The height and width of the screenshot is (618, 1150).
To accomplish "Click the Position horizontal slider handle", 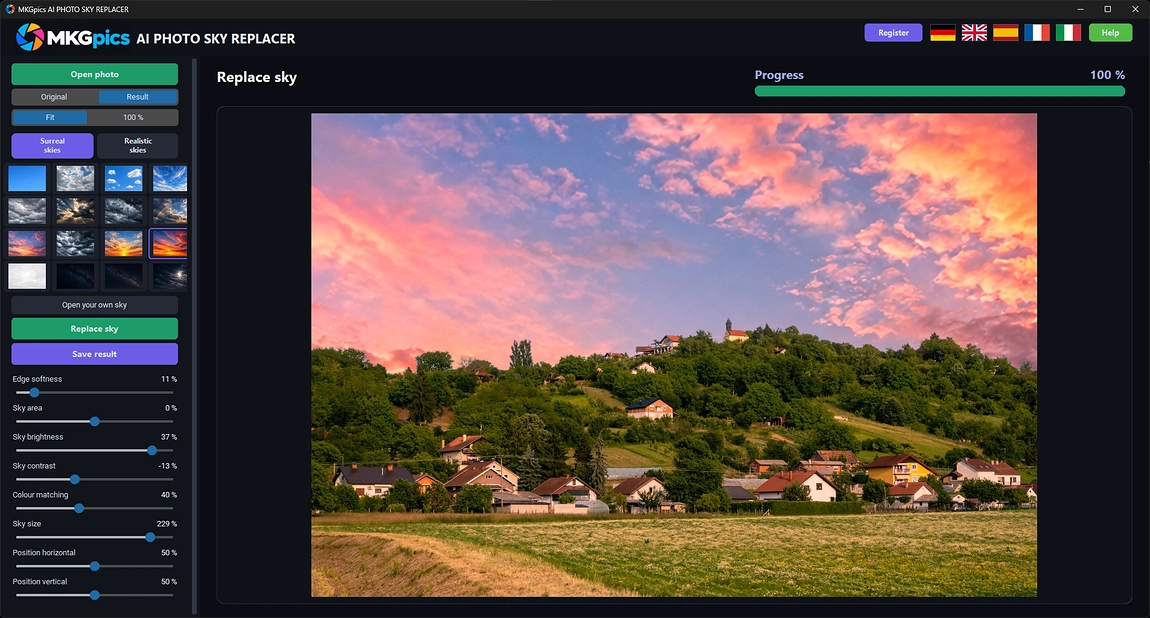I will pyautogui.click(x=95, y=567).
